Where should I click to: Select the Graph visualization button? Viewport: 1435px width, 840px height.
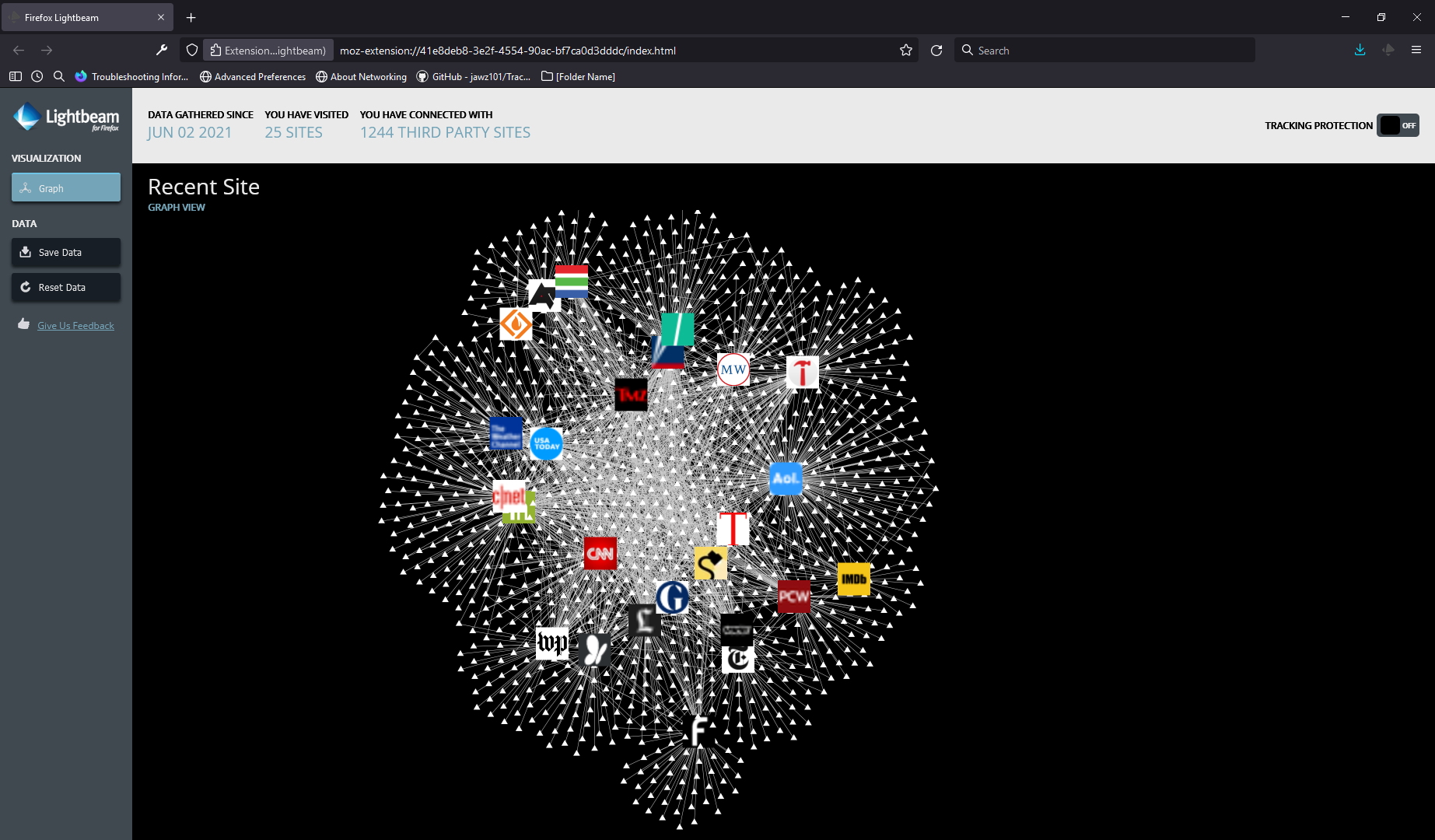(x=66, y=187)
